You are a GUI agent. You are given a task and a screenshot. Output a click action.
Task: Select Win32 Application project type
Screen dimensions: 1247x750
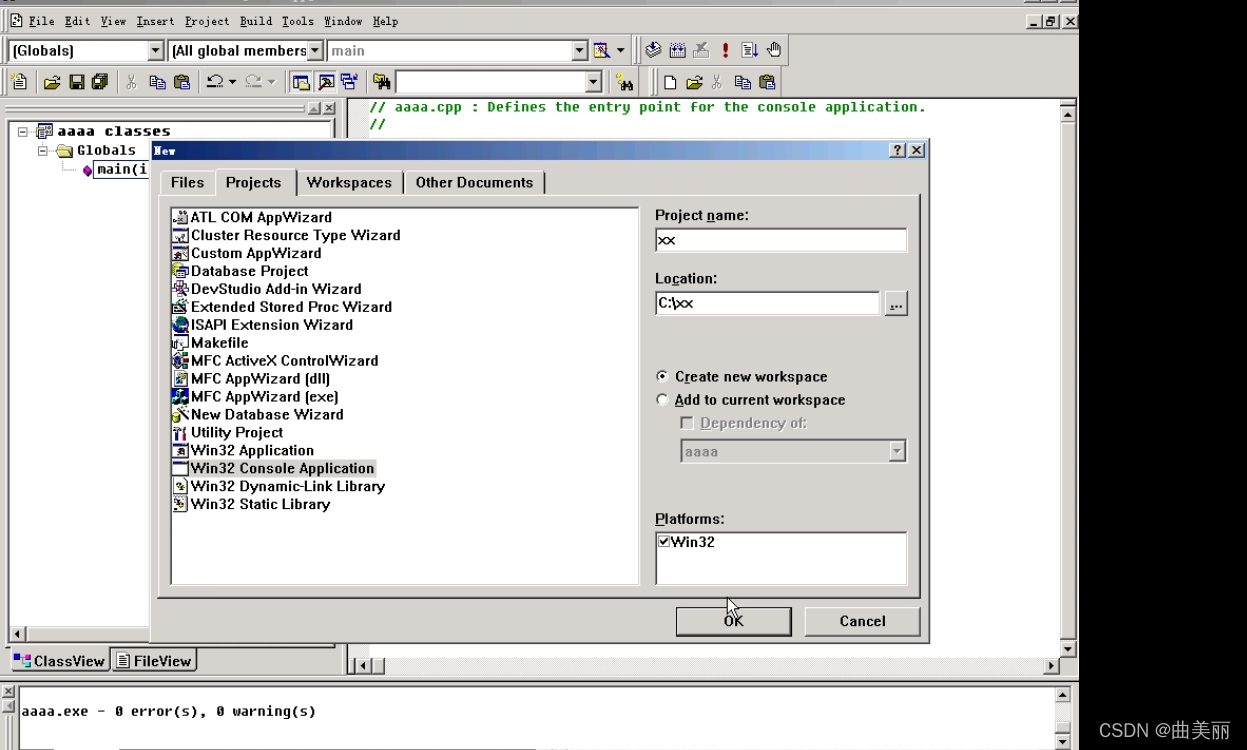pos(244,451)
